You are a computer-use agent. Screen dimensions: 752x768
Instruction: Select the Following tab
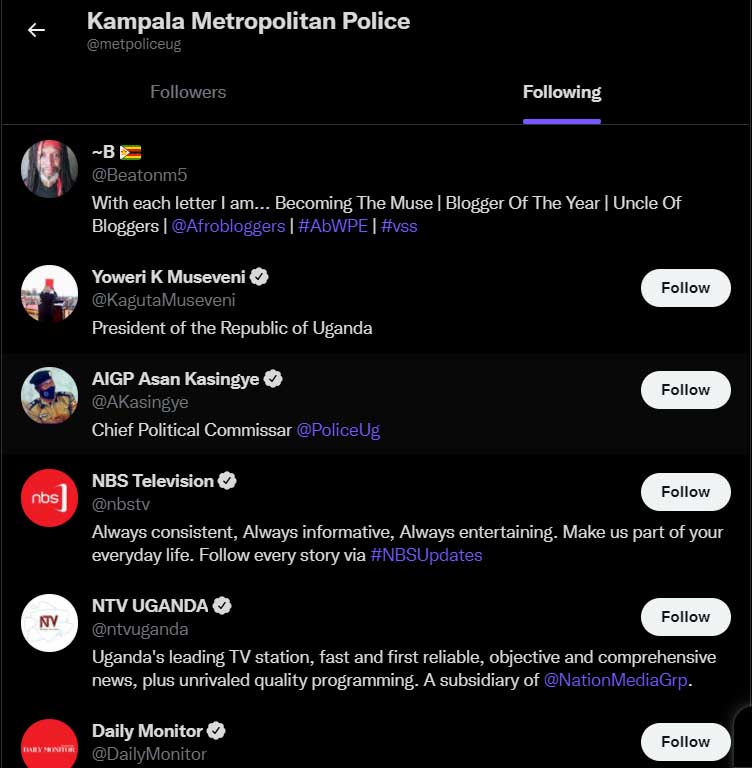click(x=562, y=92)
